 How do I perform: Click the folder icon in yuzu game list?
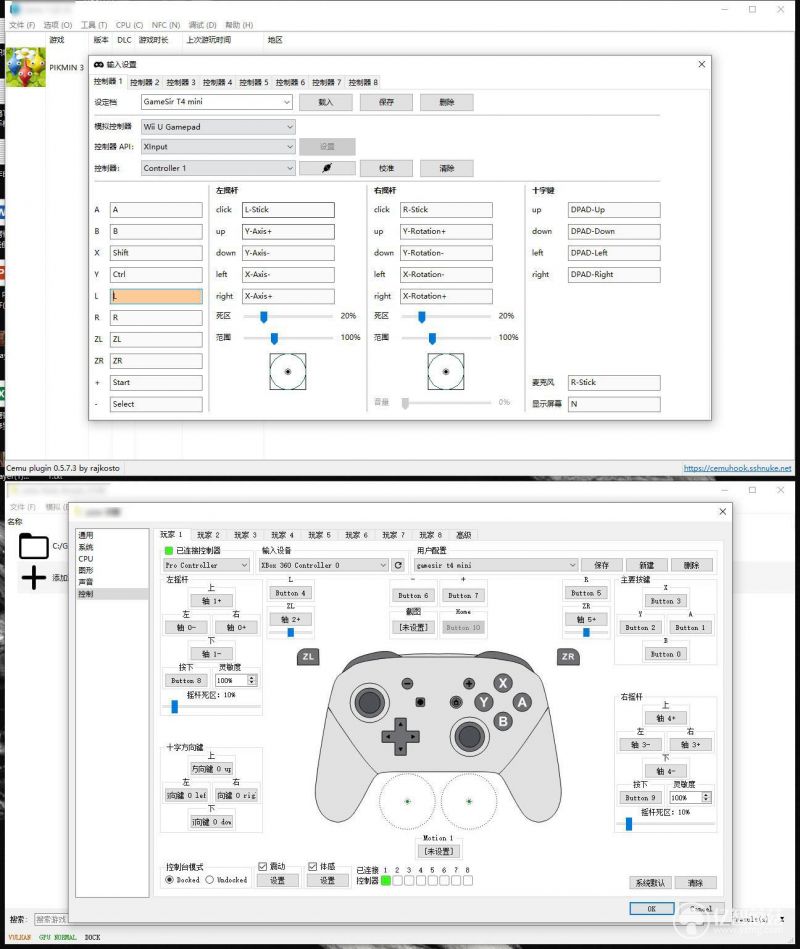click(34, 545)
